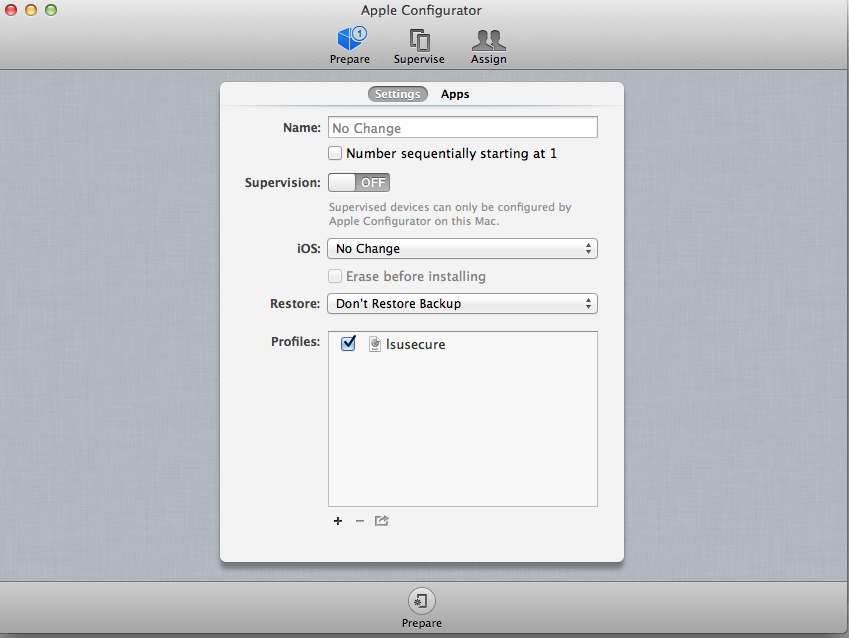Select the Settings tab
The height and width of the screenshot is (638, 849).
point(397,94)
